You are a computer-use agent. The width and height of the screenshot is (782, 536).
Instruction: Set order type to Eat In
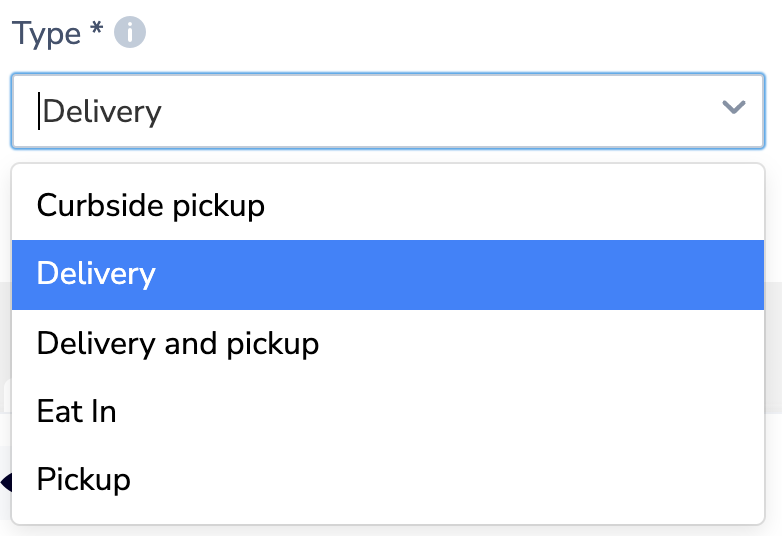coord(388,412)
